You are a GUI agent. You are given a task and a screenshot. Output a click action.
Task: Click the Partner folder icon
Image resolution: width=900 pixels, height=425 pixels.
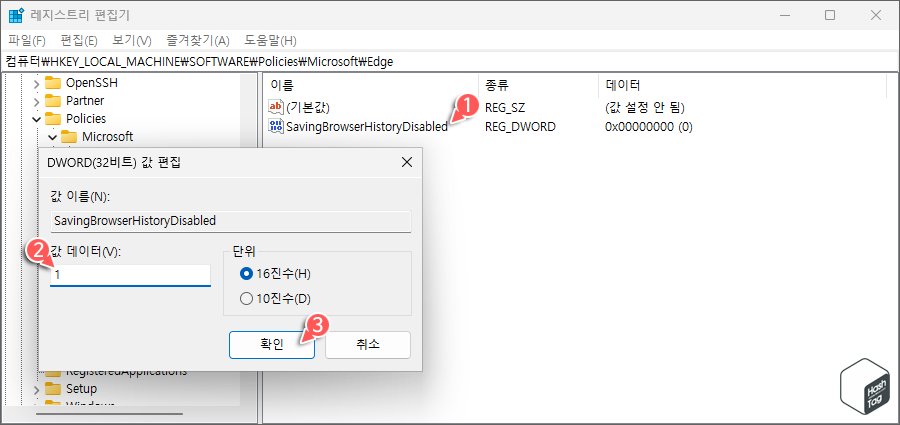click(x=53, y=101)
